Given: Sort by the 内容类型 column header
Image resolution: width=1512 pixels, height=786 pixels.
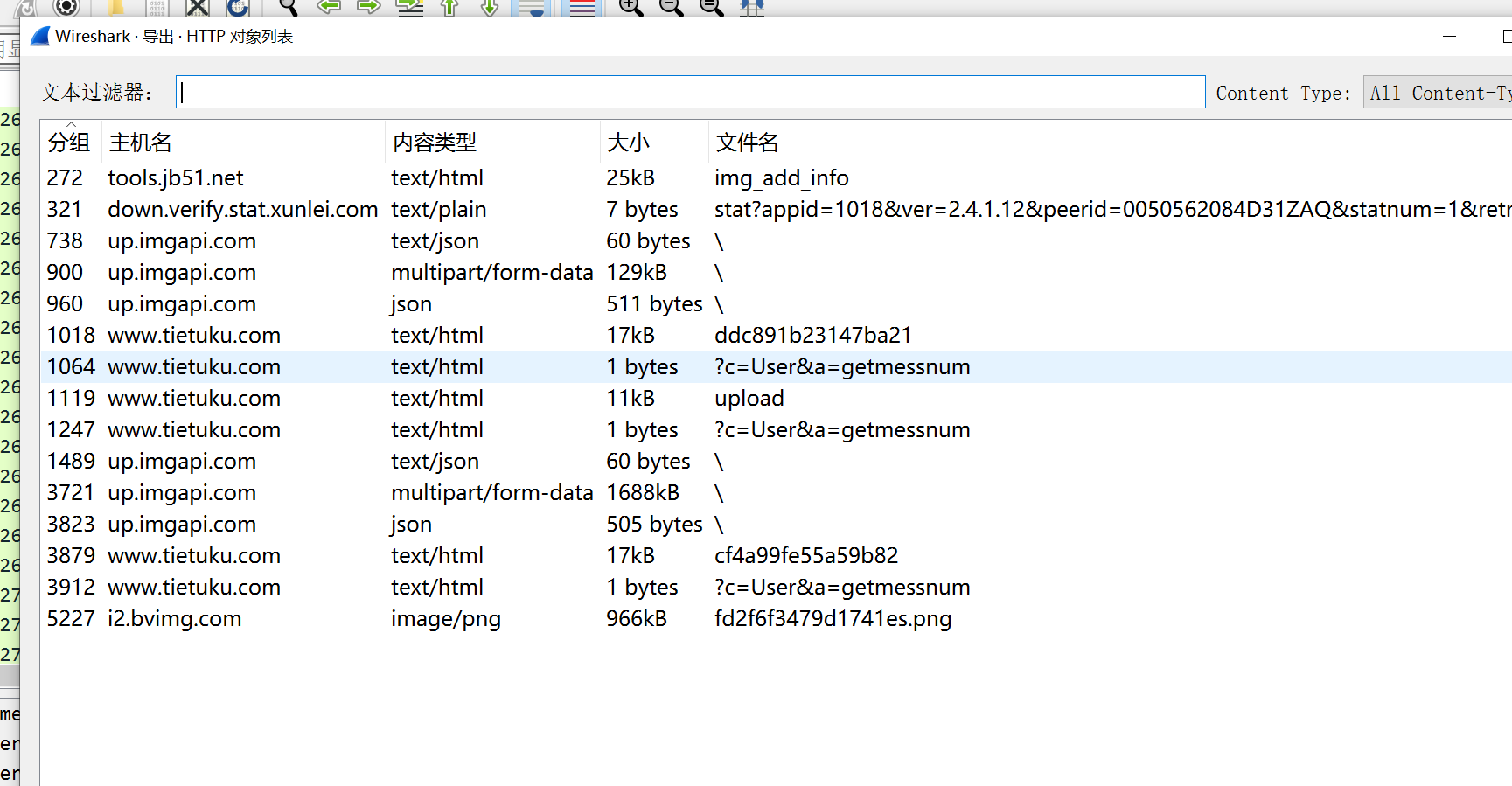Looking at the screenshot, I should coord(492,143).
